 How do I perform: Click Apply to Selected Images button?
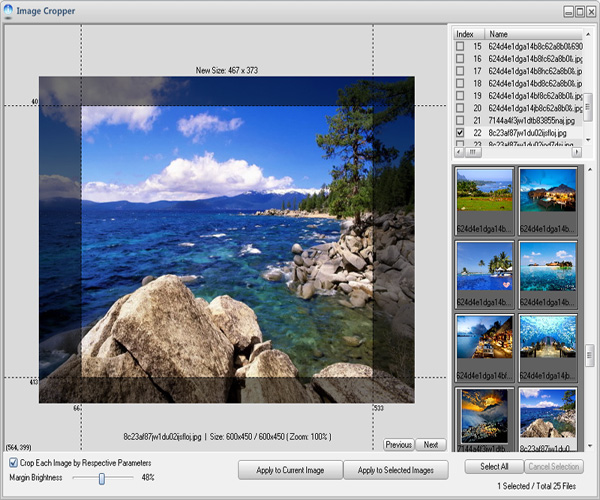(x=396, y=470)
